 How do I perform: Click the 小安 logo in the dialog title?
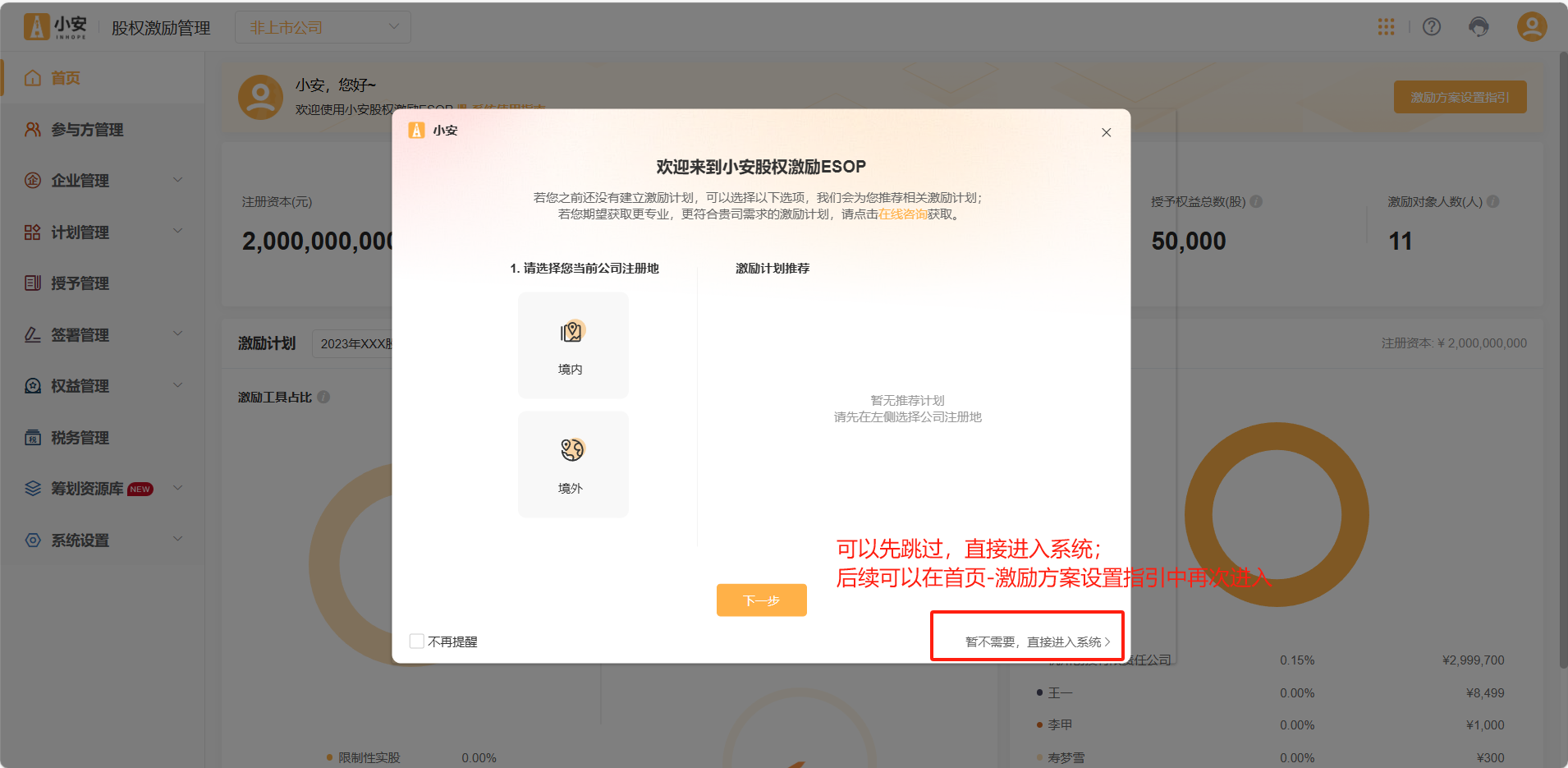[417, 131]
